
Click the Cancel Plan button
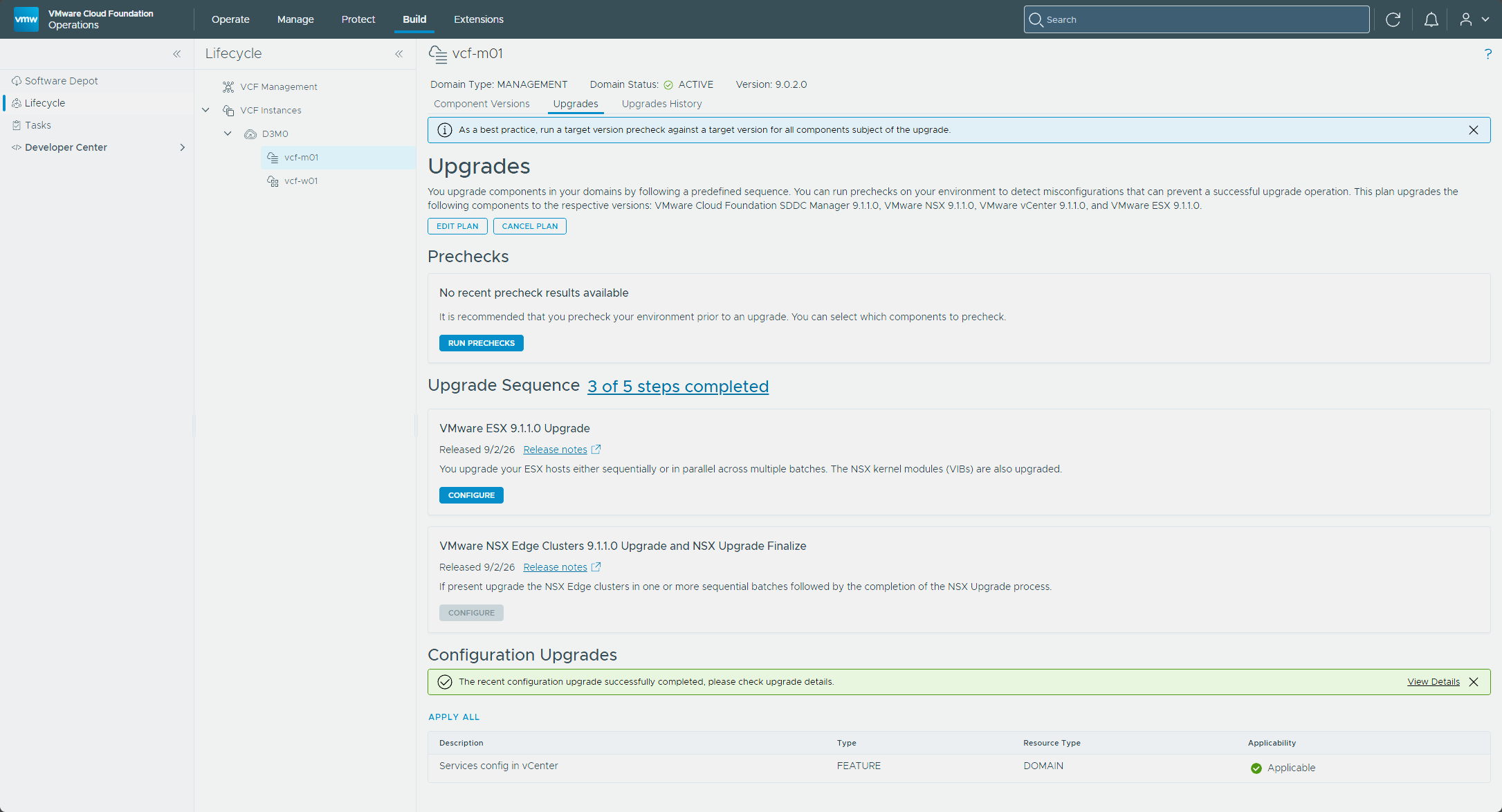[530, 226]
